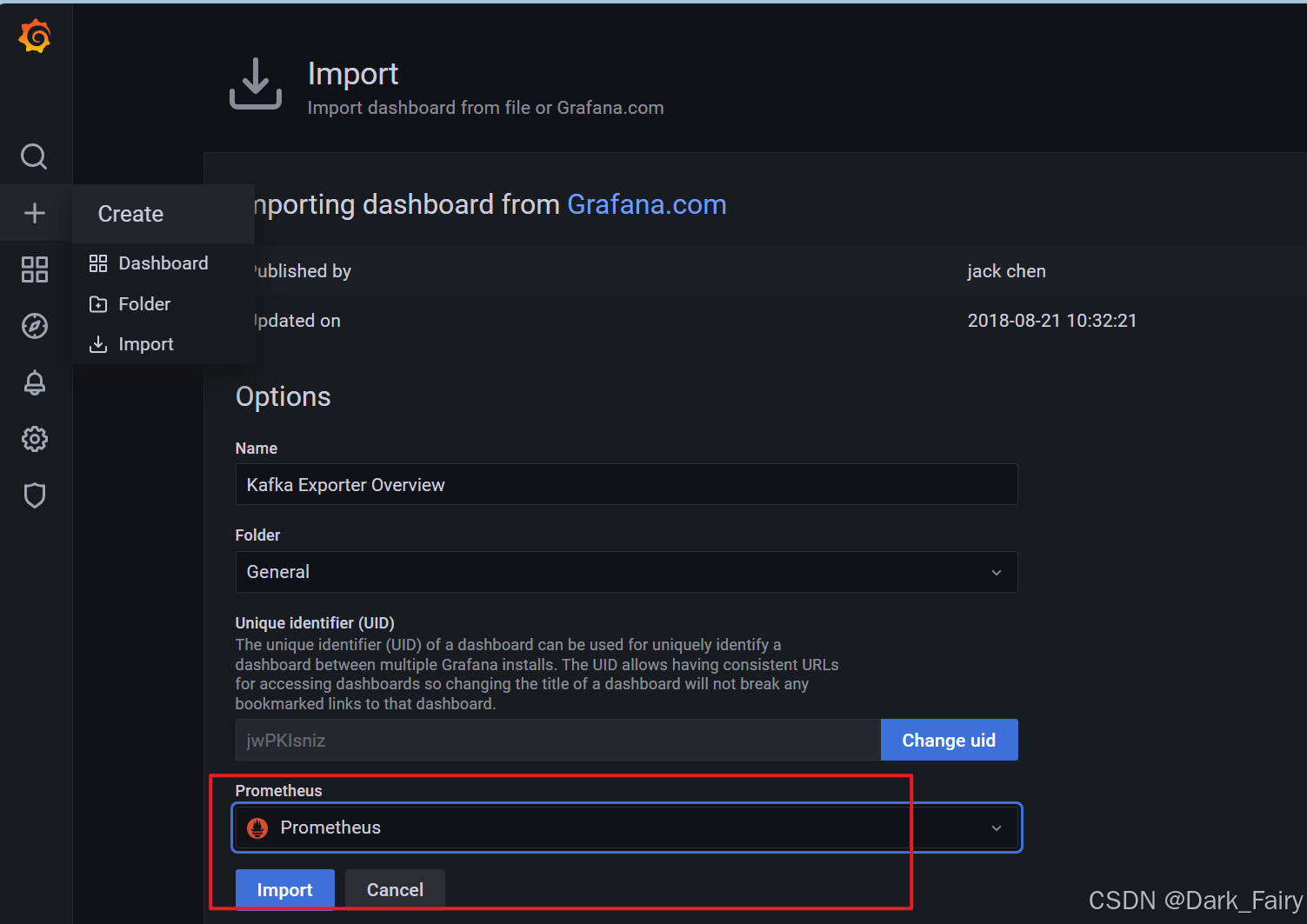Click the Grafana logo icon
The height and width of the screenshot is (924, 1307).
point(35,37)
